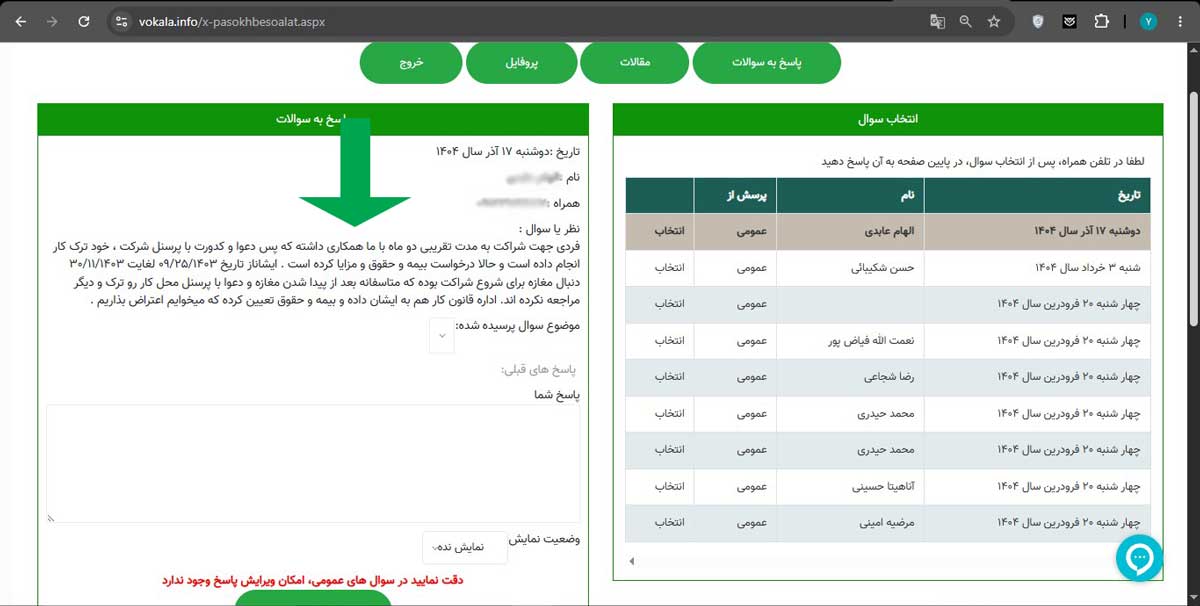Click the name مرضیه امینی
The image size is (1200, 606).
[x=889, y=523]
